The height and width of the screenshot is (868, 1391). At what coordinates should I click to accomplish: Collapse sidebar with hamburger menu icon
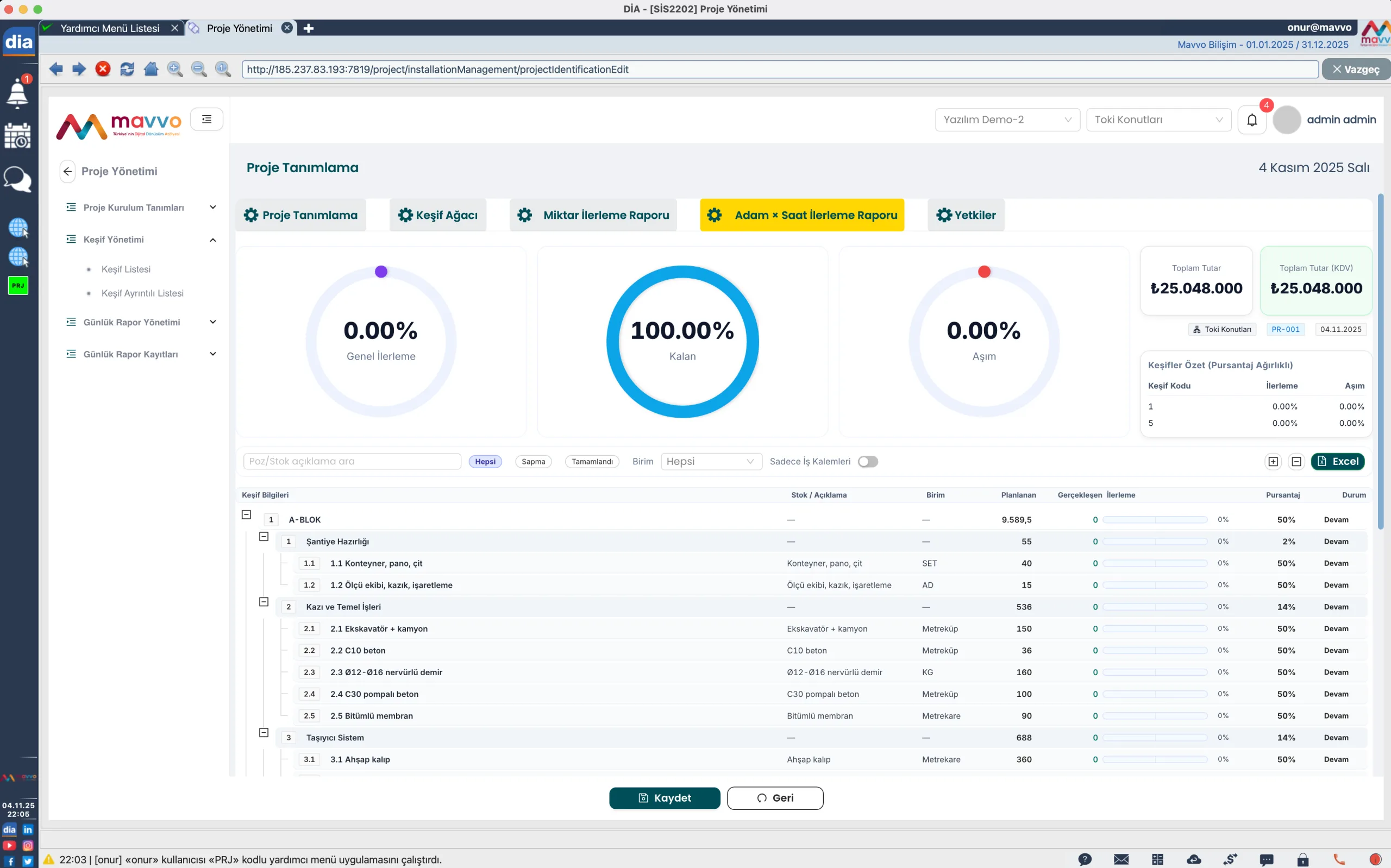point(206,119)
